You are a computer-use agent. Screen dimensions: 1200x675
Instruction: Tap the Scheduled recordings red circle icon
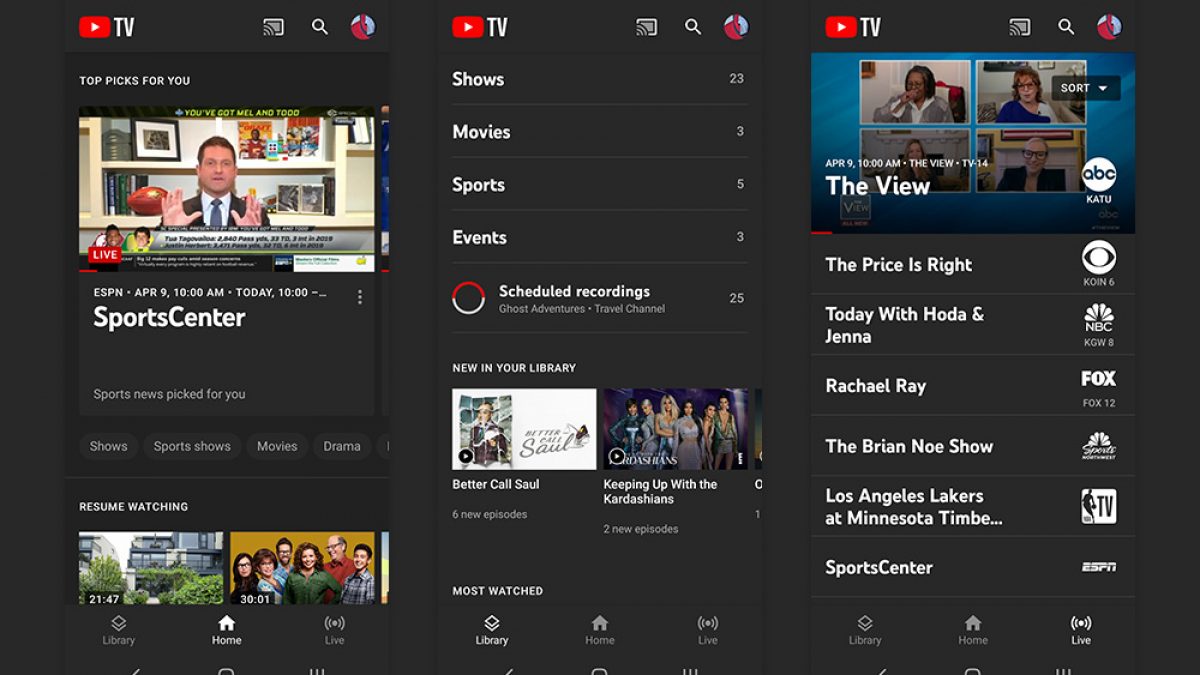click(x=468, y=298)
